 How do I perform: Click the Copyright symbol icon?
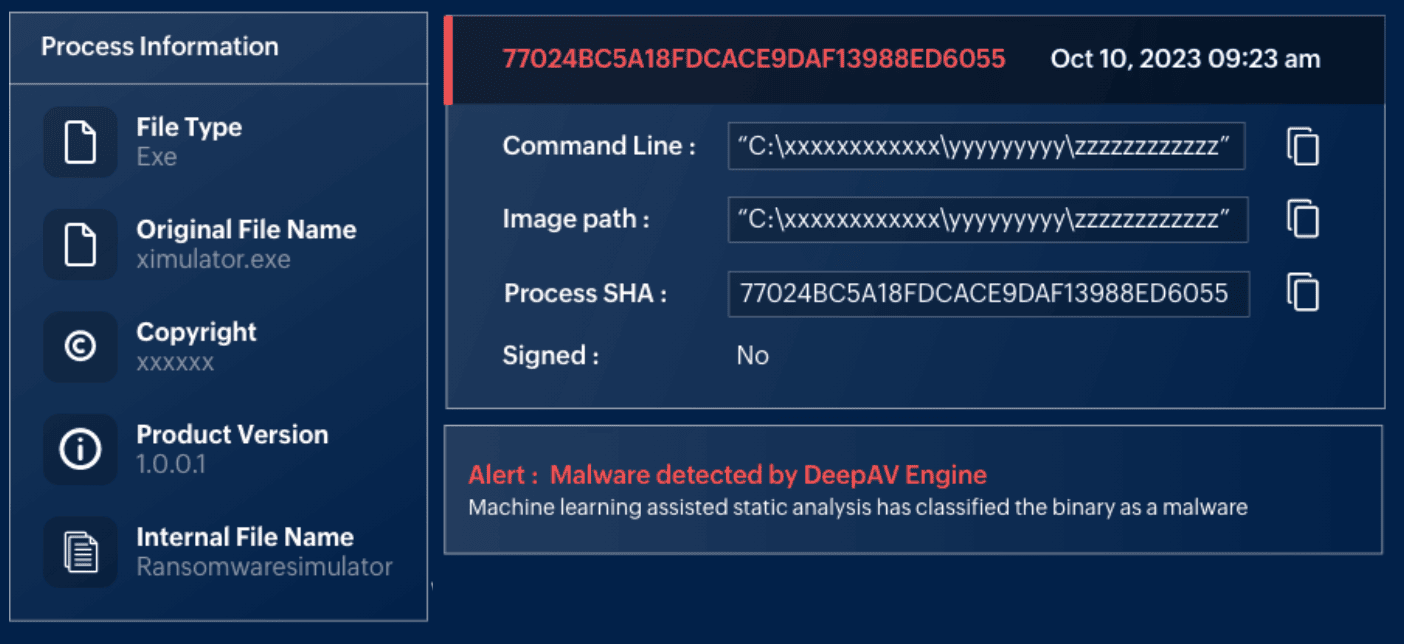80,347
